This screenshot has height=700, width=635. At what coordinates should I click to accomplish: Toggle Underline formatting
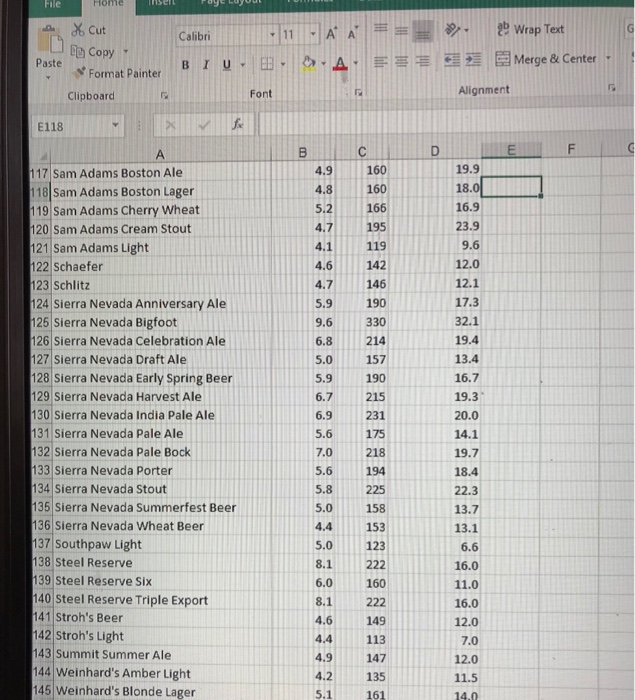pos(226,65)
